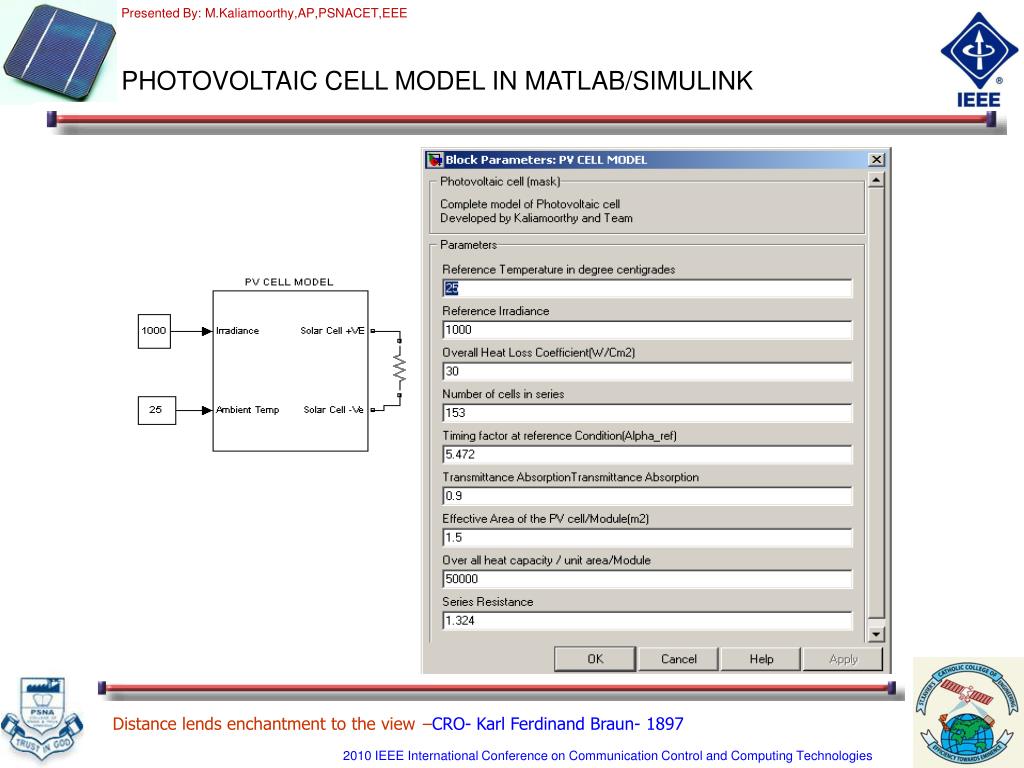The width and height of the screenshot is (1024, 768).
Task: Click the PSNA college crest logo
Action: 42,718
